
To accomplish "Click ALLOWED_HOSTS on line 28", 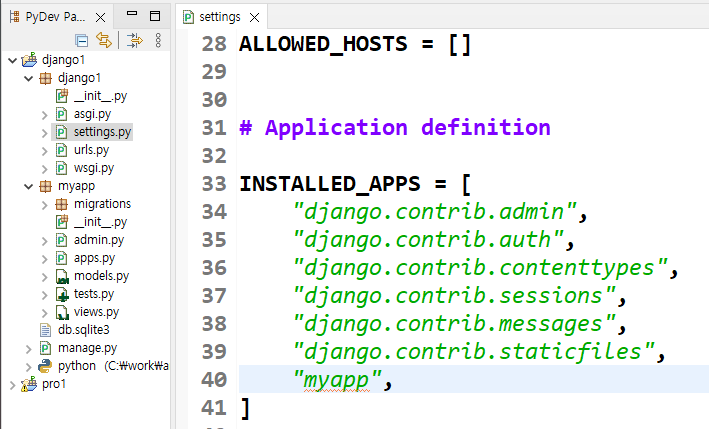I will click(x=323, y=44).
